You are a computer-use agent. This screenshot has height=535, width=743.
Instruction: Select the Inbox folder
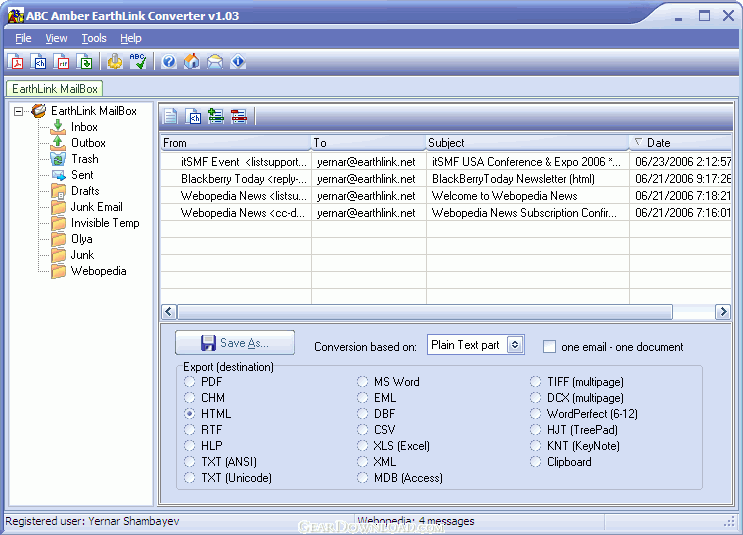84,127
